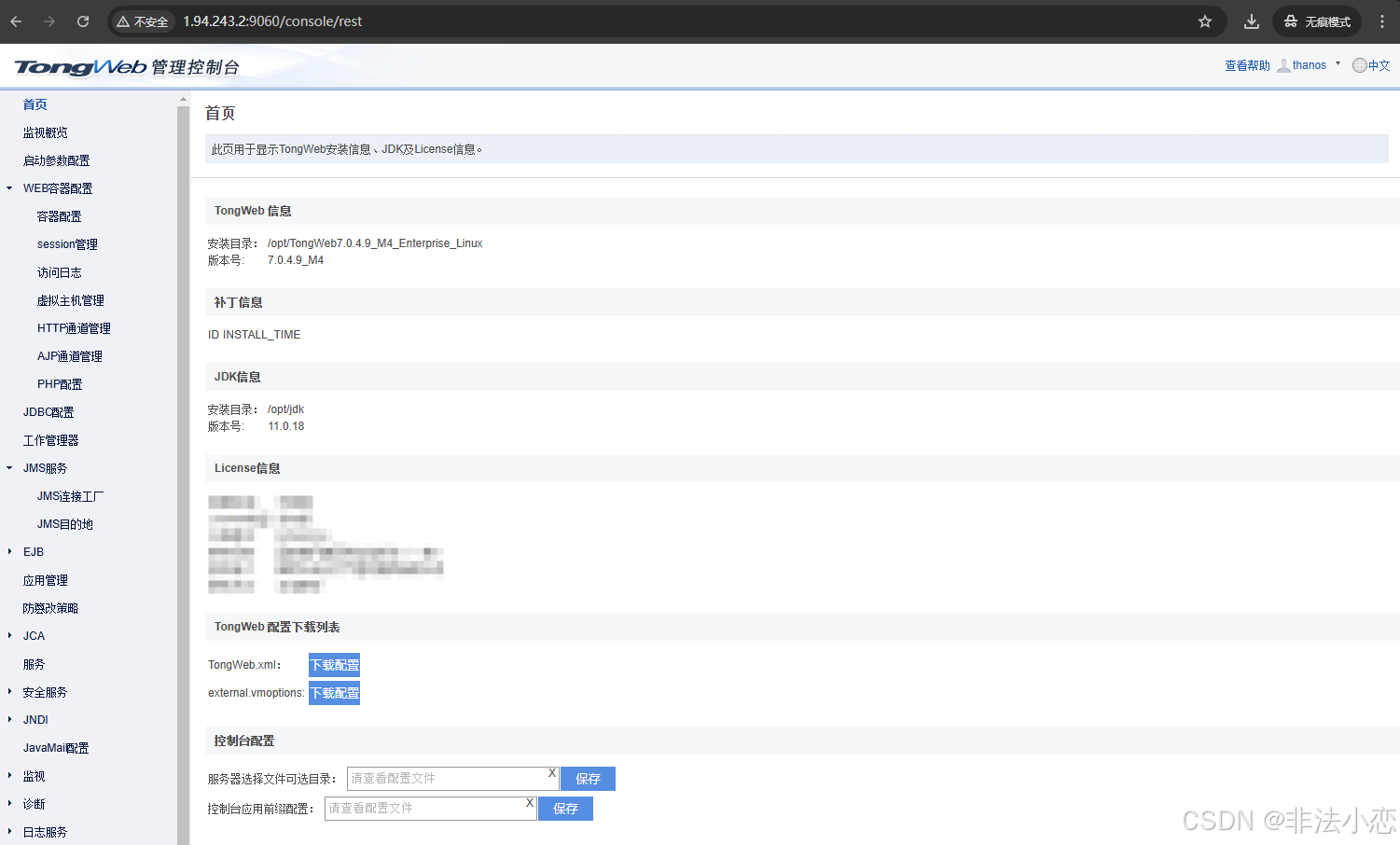
Task: Click the browser forward arrow
Action: click(x=49, y=21)
